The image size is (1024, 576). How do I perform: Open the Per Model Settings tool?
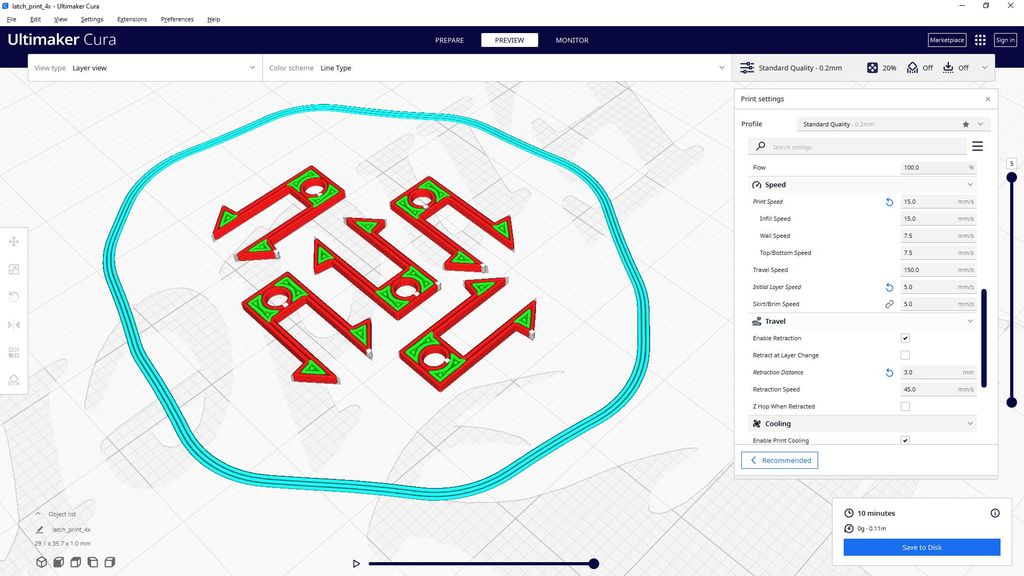coord(14,352)
